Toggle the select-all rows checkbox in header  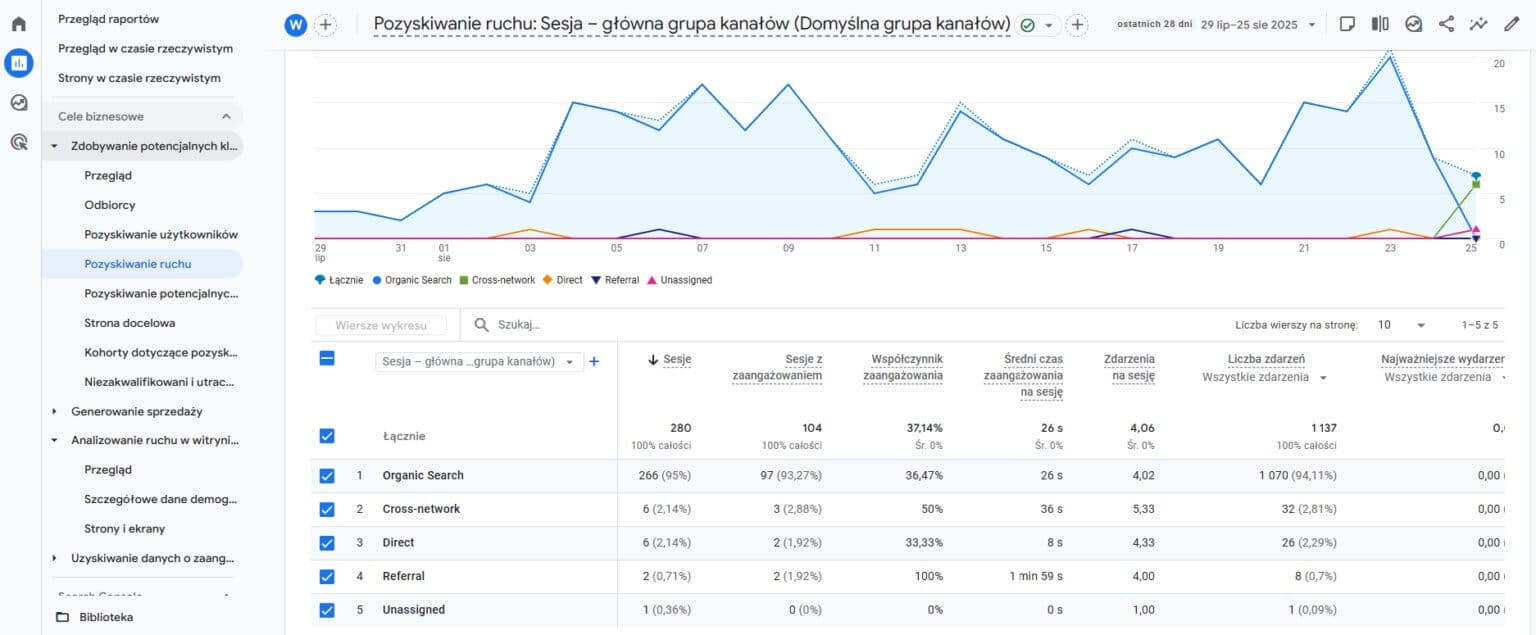[x=327, y=358]
